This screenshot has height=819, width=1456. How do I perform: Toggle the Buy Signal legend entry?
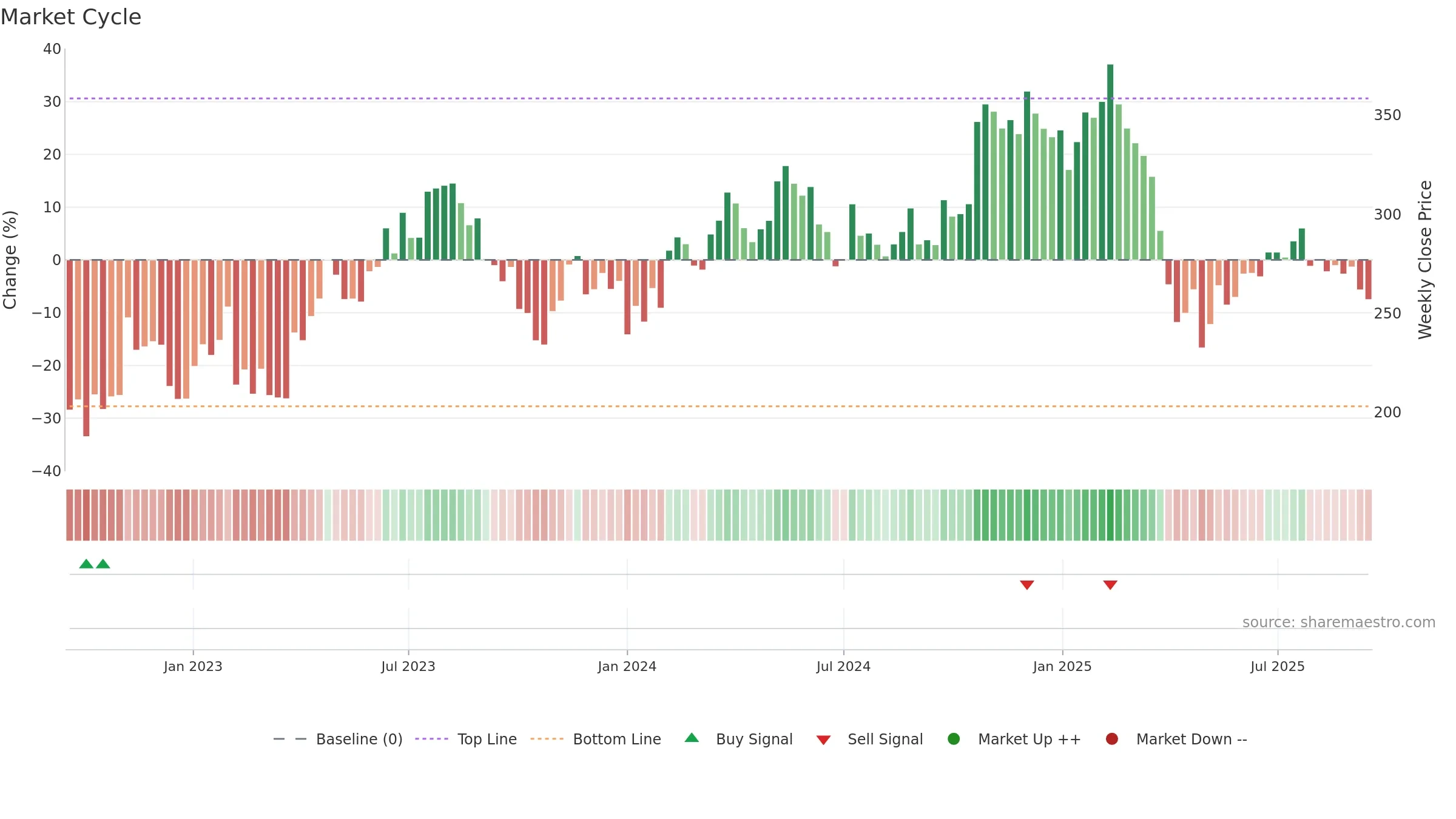(738, 739)
